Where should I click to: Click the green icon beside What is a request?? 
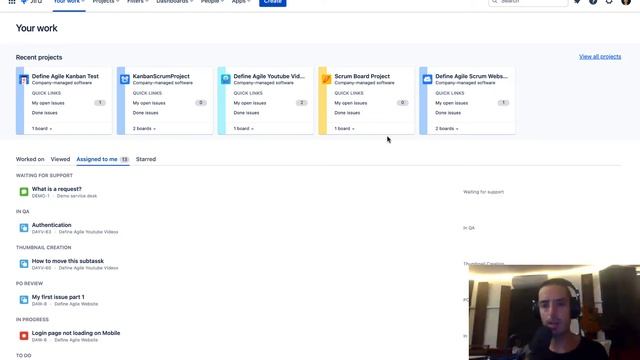point(24,191)
